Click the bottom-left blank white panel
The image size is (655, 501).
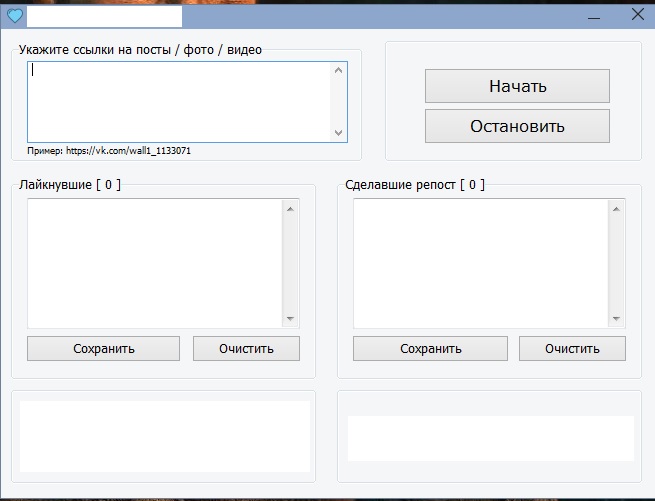[x=165, y=436]
